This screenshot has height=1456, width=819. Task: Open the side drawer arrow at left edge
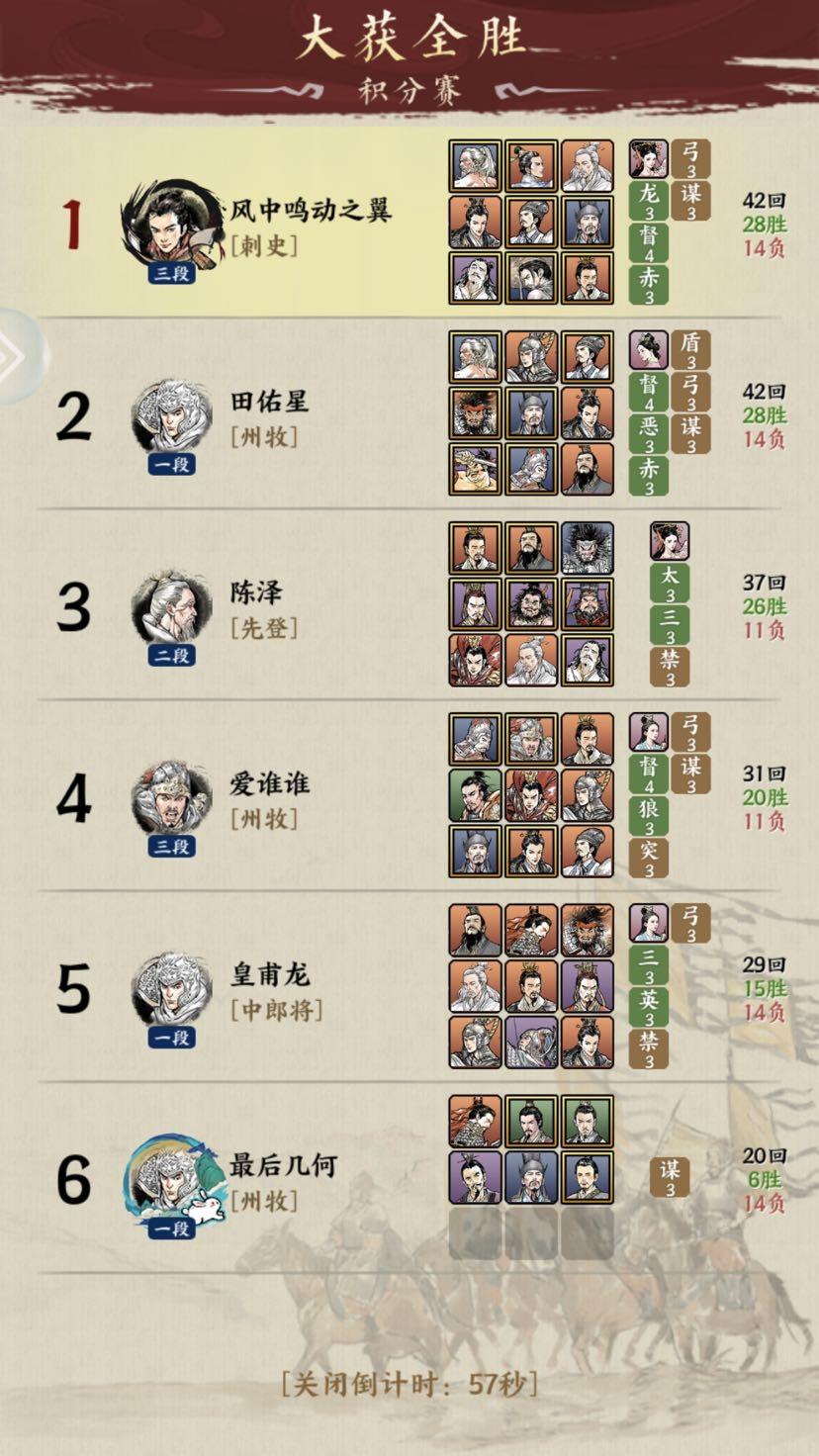[18, 356]
